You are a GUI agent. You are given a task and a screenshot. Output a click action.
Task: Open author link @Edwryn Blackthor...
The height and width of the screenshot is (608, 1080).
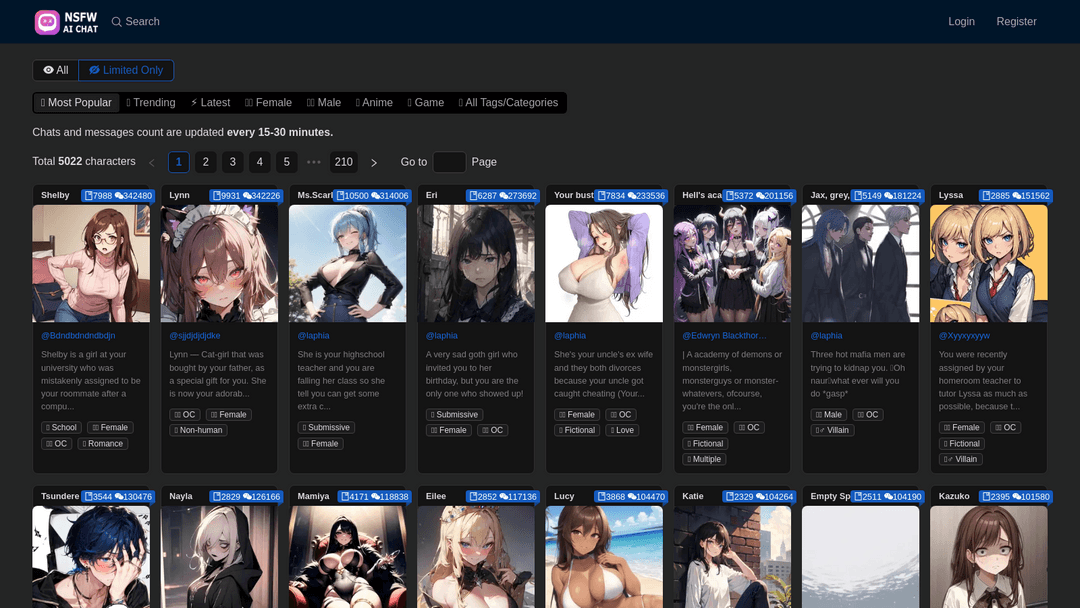(724, 336)
